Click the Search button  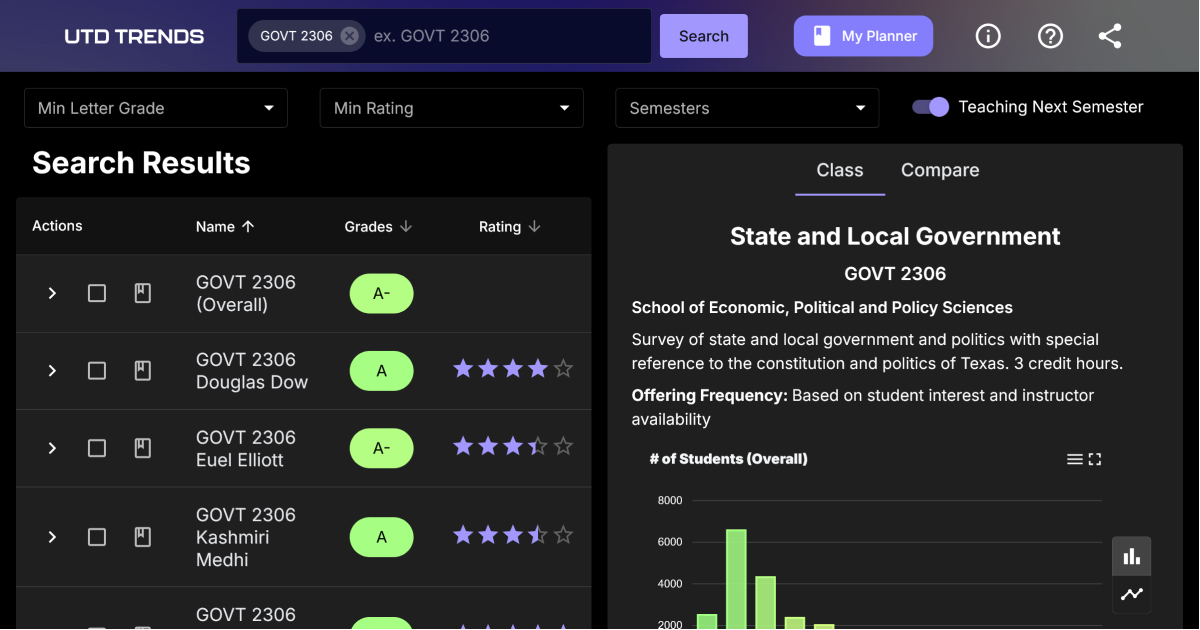pyautogui.click(x=703, y=36)
